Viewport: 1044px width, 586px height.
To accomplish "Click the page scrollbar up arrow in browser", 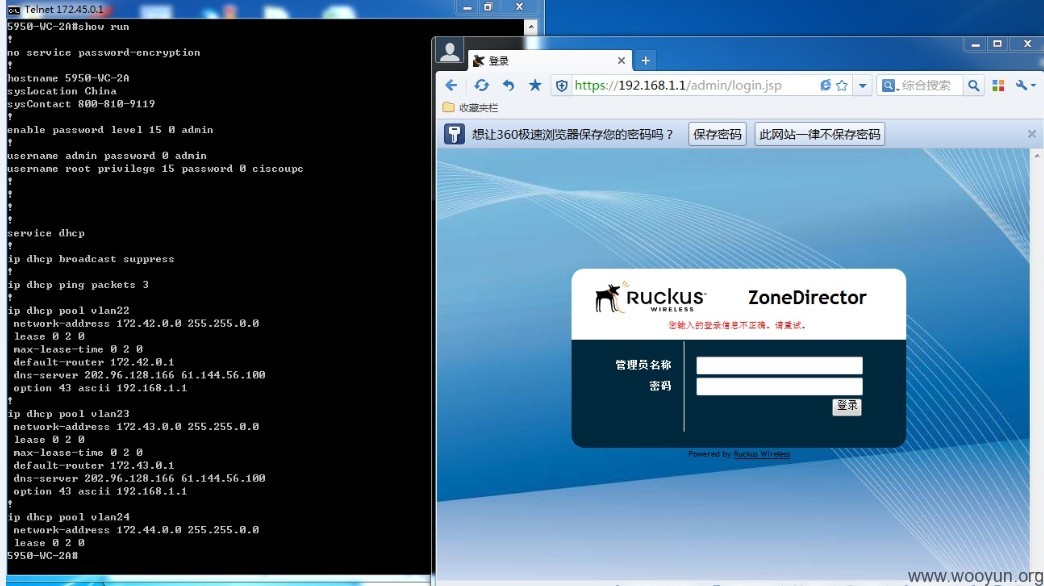I will coord(1037,154).
